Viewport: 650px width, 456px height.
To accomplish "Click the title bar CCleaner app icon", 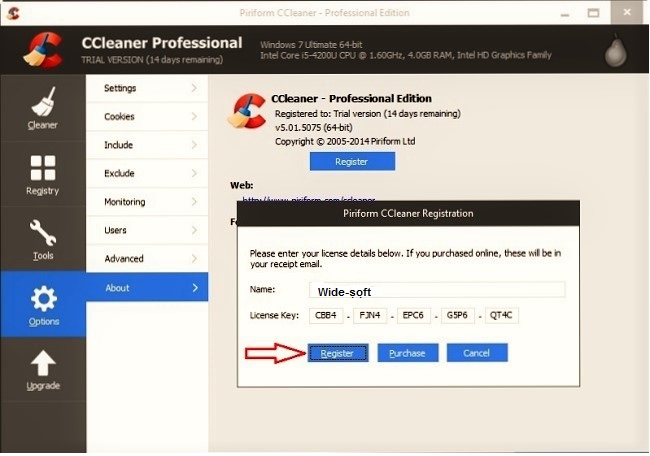I will click(13, 12).
